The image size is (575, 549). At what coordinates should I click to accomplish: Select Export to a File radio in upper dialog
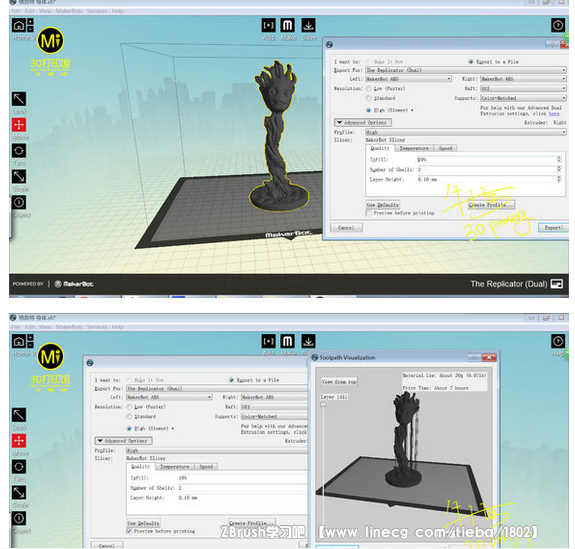[x=471, y=62]
